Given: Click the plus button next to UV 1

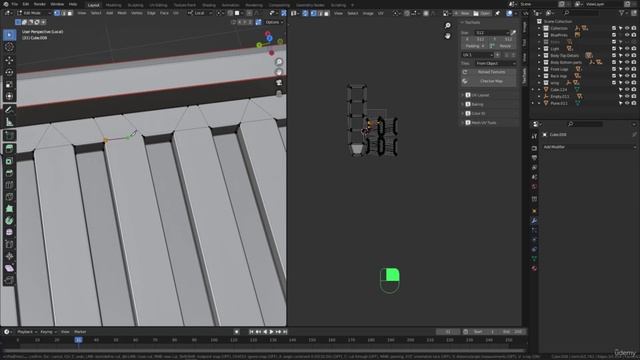Looking at the screenshot, I should [x=498, y=55].
